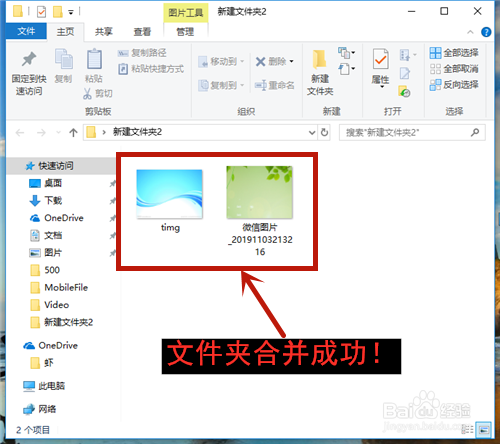The image size is (500, 444).
Task: Open Copy to (复制到) dropdown
Action: pos(221,85)
